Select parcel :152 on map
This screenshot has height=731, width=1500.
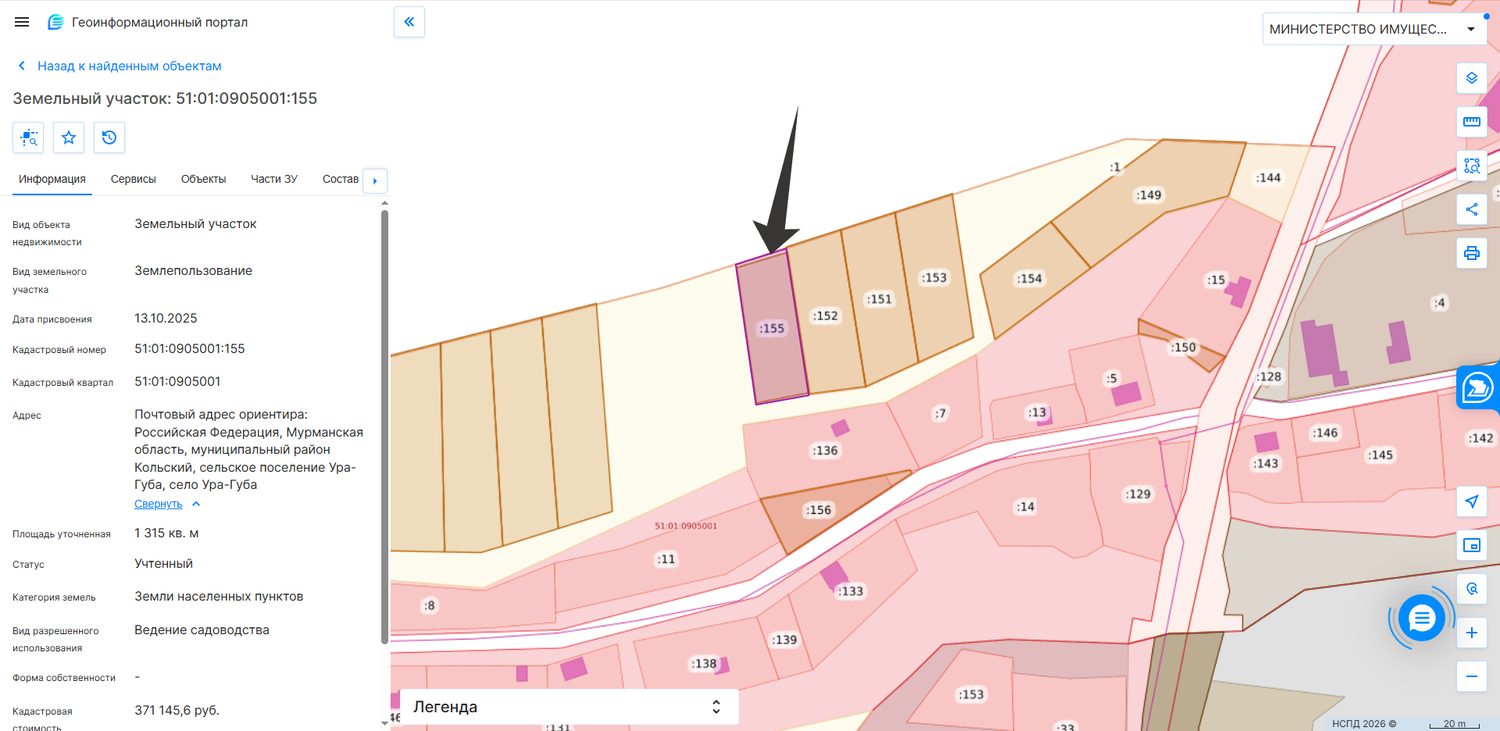pyautogui.click(x=826, y=316)
